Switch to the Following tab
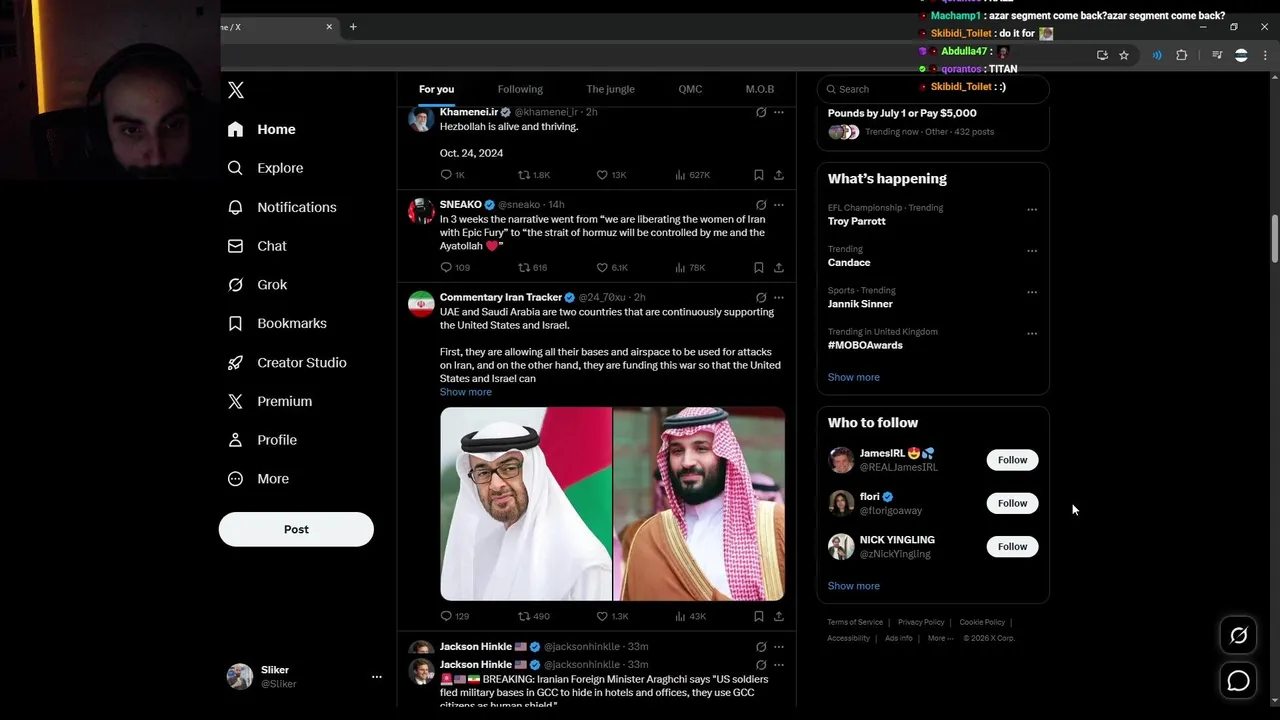The height and width of the screenshot is (720, 1280). point(520,89)
